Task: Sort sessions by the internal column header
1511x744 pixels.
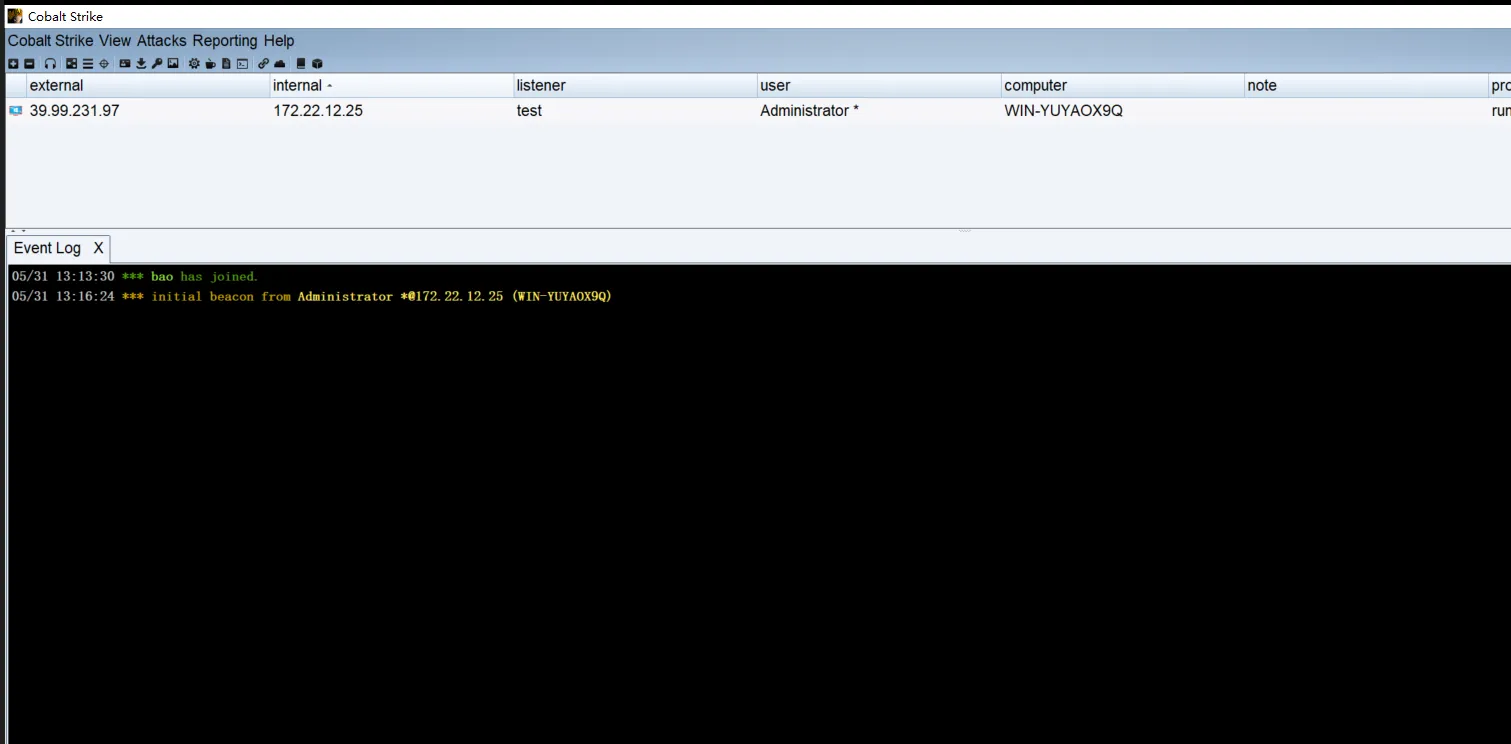Action: coord(298,86)
